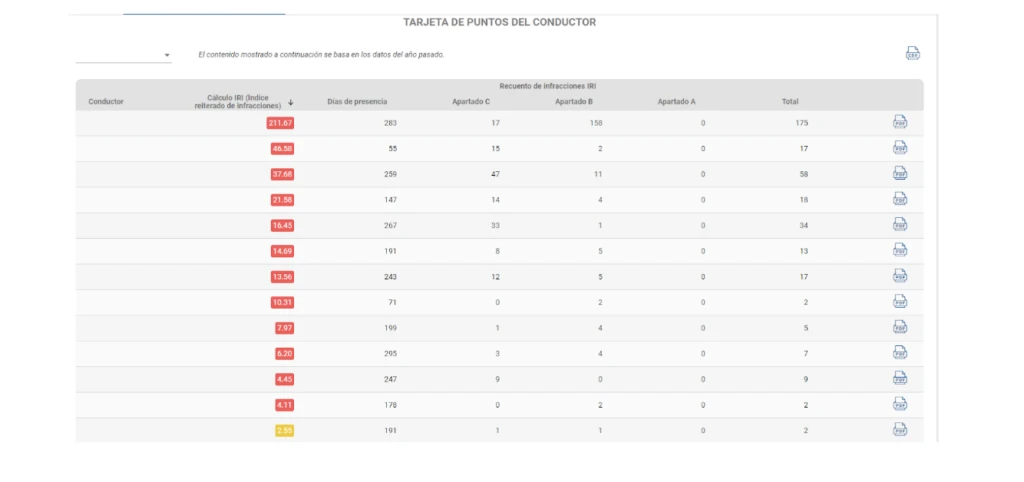The width and height of the screenshot is (1024, 482).
Task: Click the red 211.67 IRI badge
Action: (280, 123)
